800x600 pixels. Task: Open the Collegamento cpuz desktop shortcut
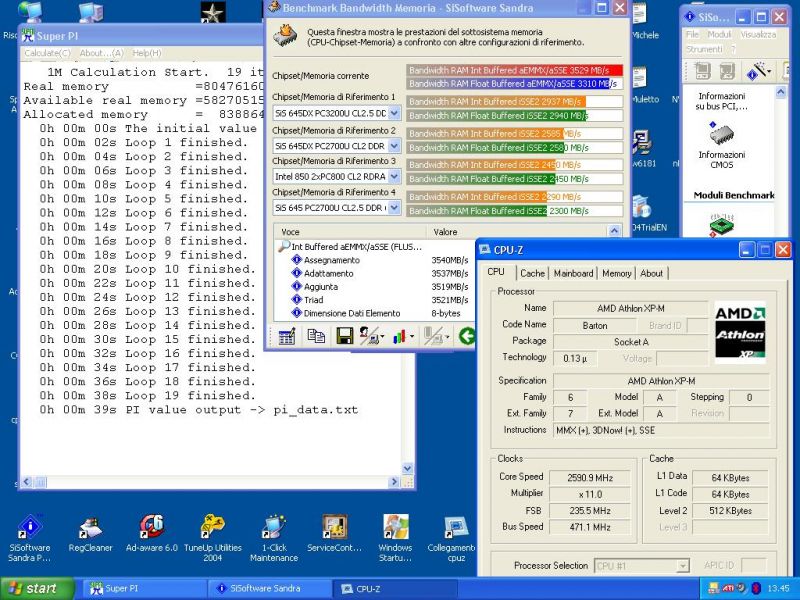tap(456, 528)
